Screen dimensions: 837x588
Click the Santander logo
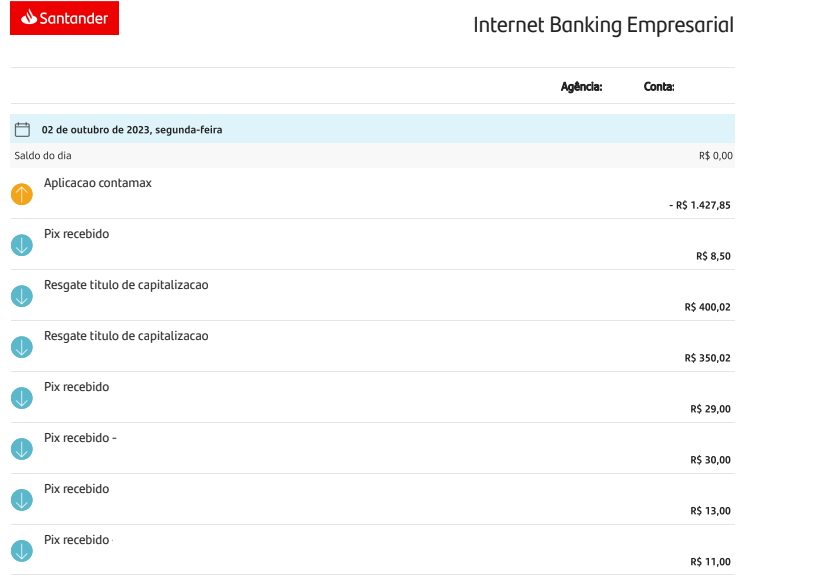[x=65, y=18]
